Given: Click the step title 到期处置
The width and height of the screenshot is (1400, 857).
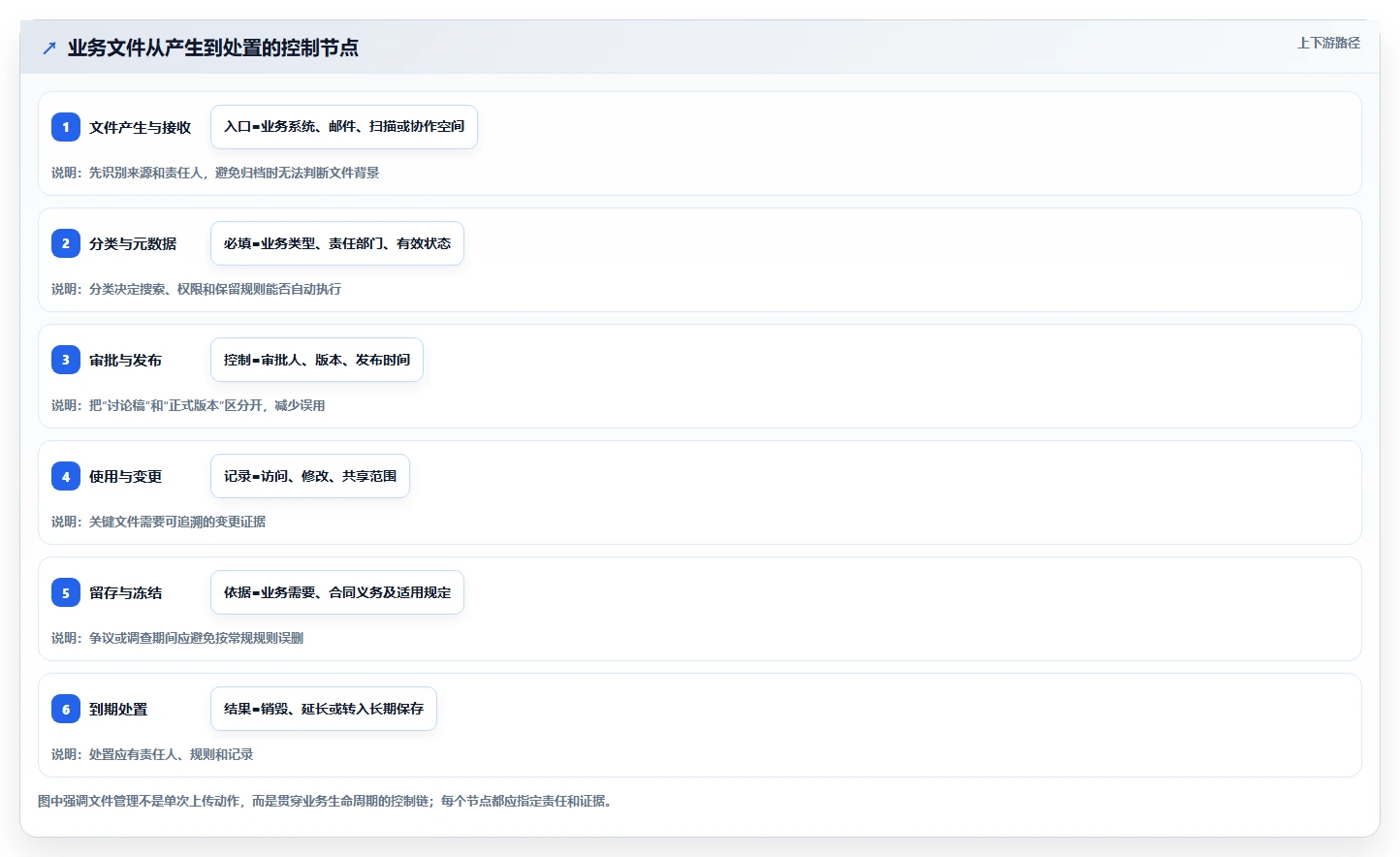Looking at the screenshot, I should tap(118, 709).
